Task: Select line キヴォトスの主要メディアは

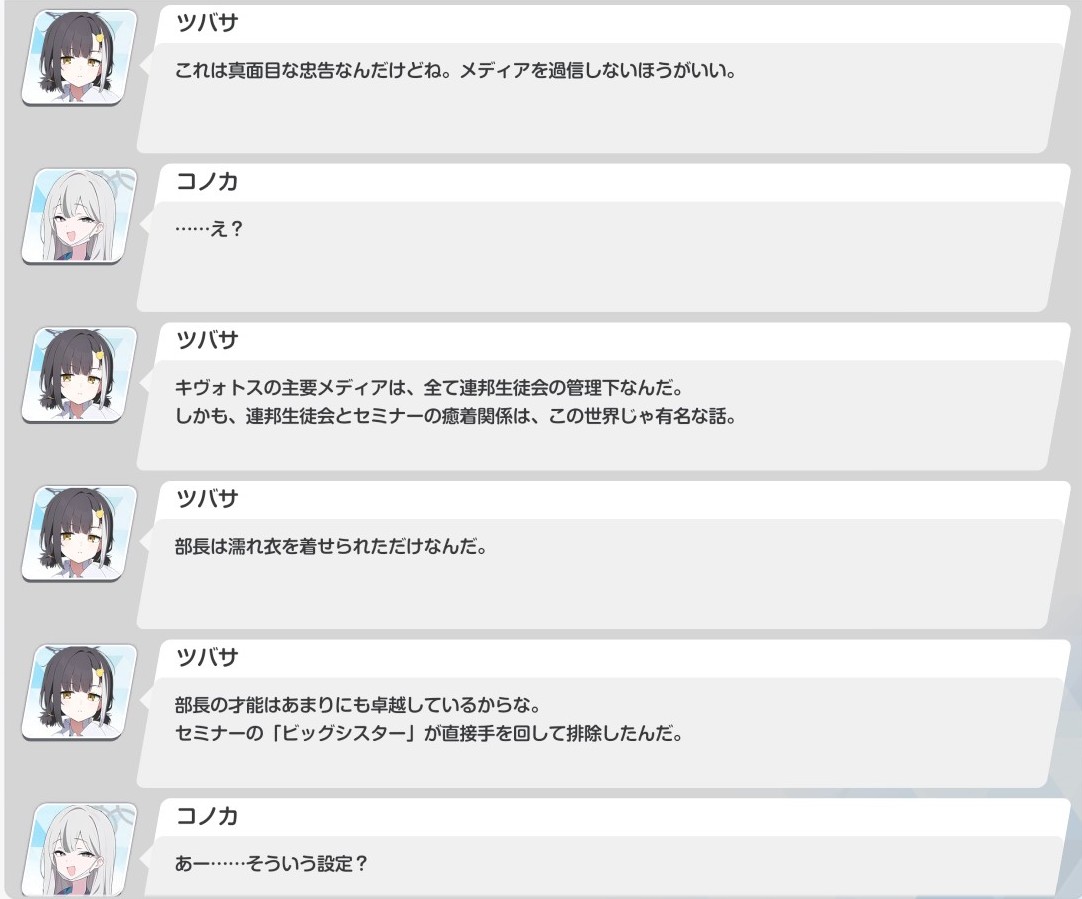Action: (x=429, y=388)
